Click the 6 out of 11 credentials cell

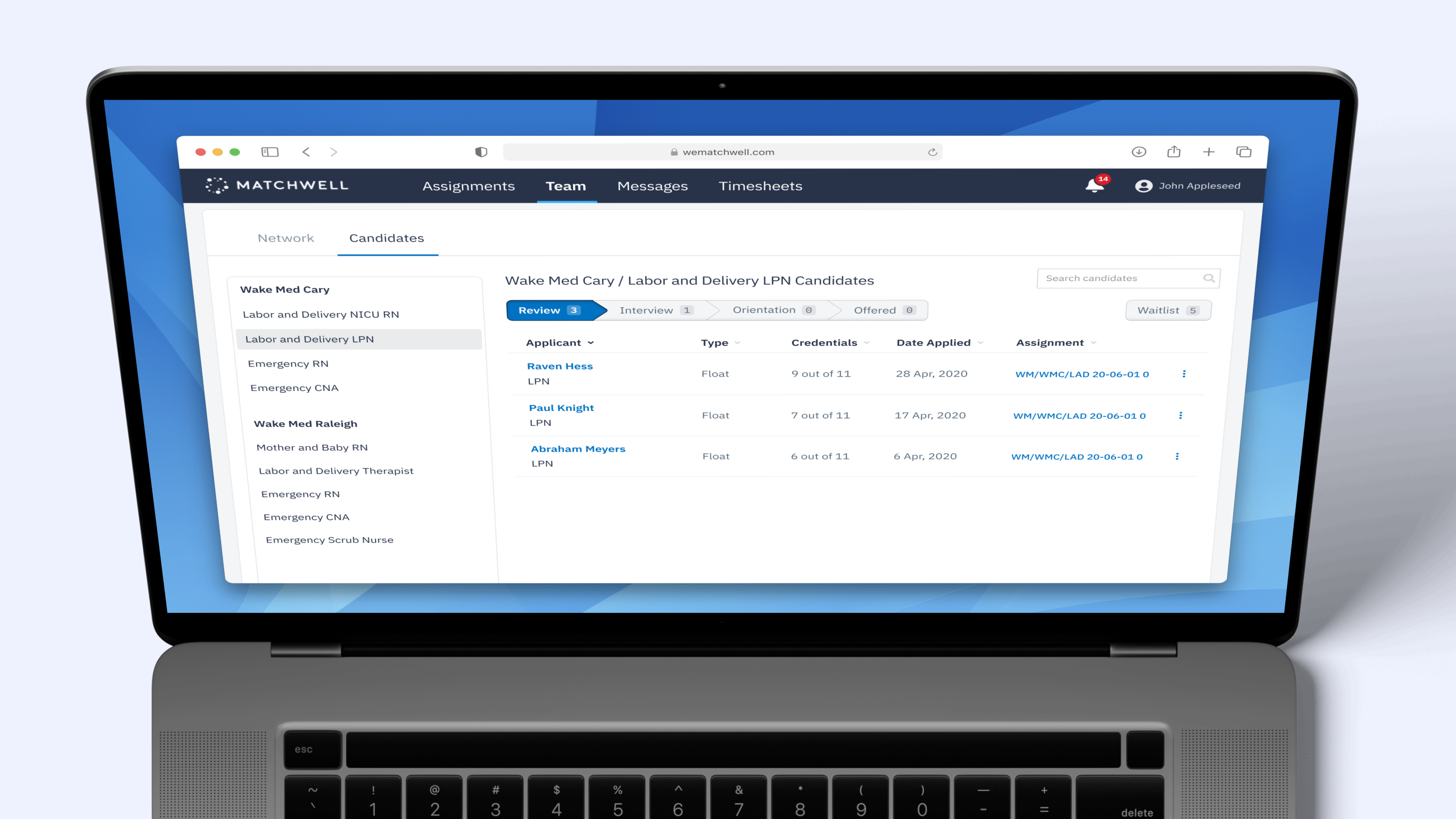click(819, 456)
